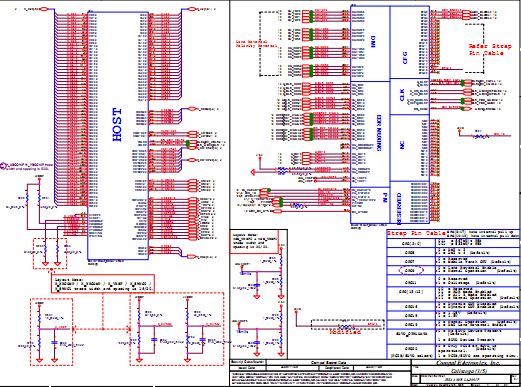Click the 'Lane Reversal' red annotation near DMI
The image size is (521, 387).
256,44
